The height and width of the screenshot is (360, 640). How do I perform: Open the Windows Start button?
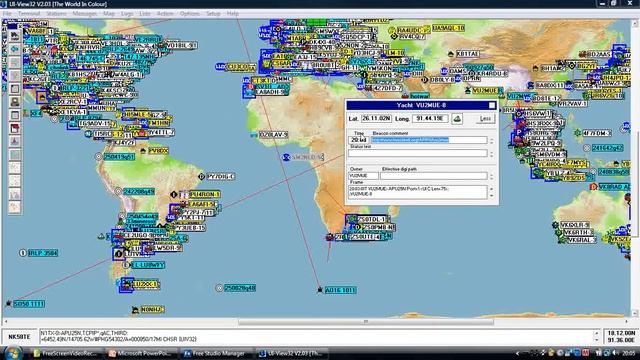pos(13,353)
